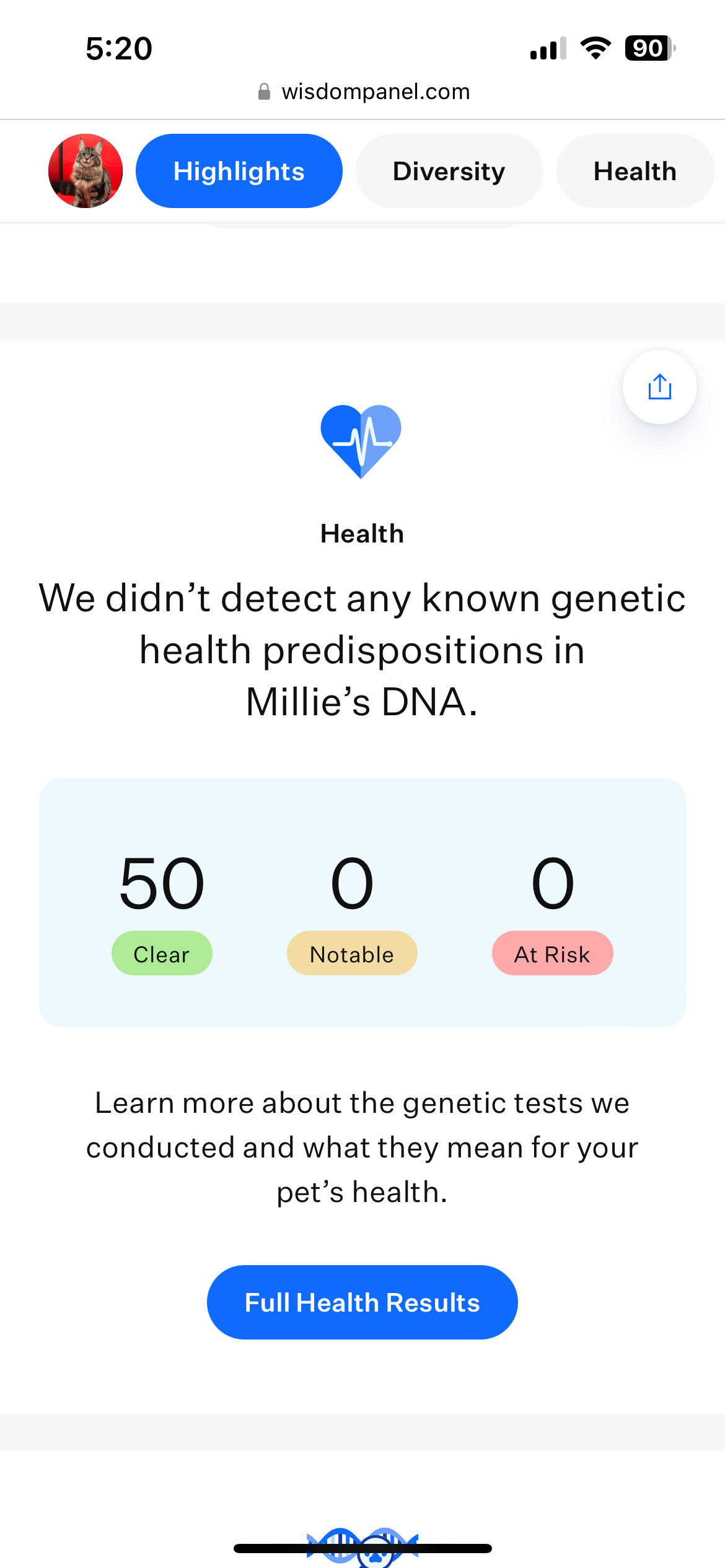Switch to the Diversity tab

449,171
